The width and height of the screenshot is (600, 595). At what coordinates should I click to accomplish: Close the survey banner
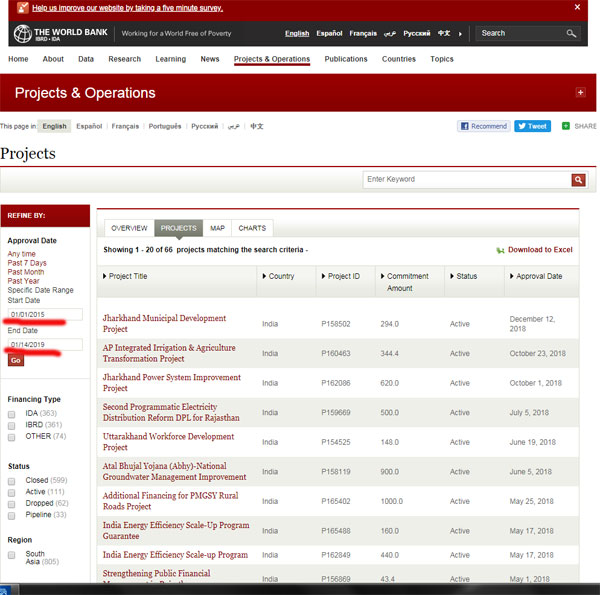click(x=577, y=7)
